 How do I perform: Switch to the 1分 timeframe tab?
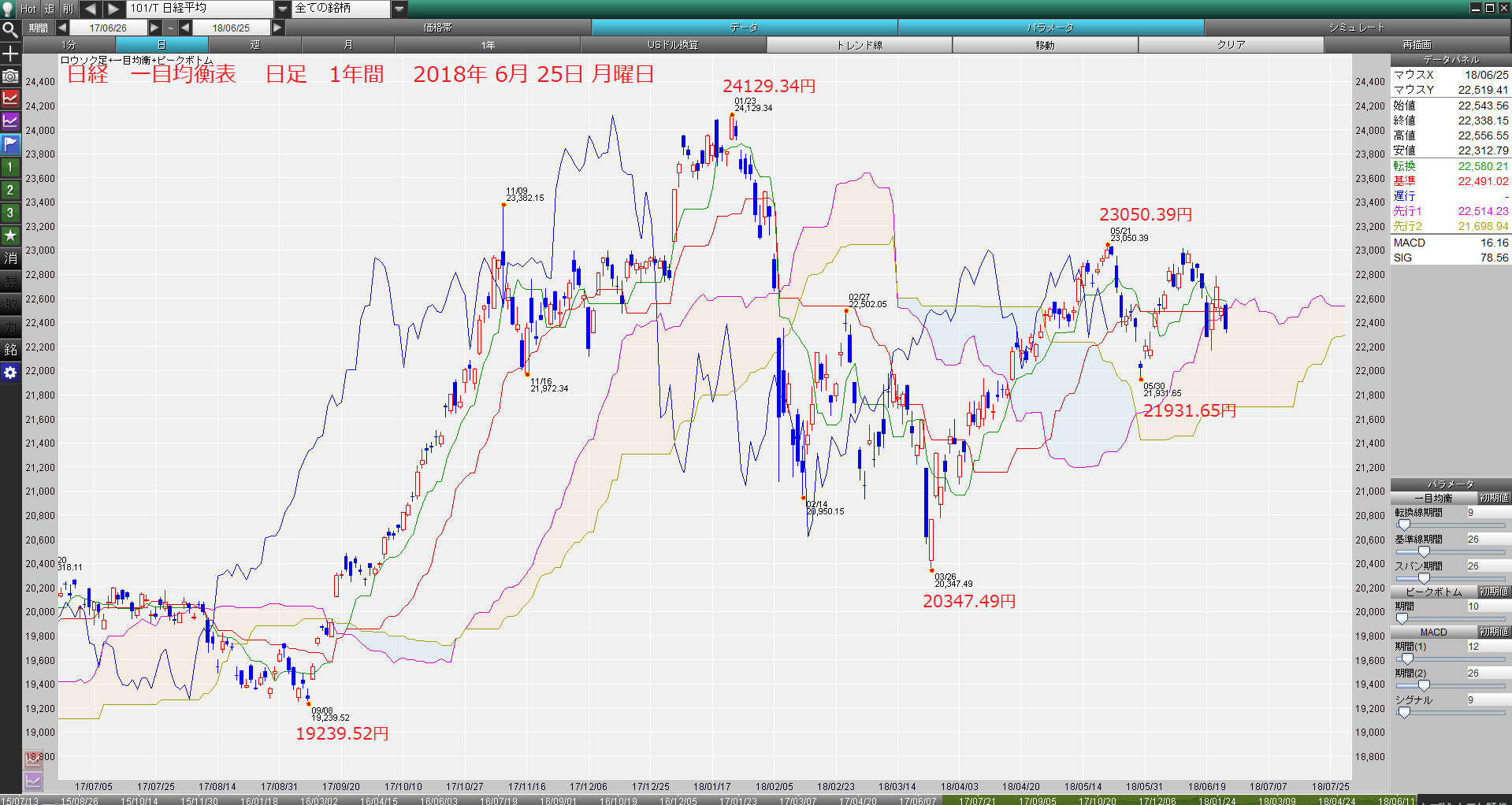69,45
